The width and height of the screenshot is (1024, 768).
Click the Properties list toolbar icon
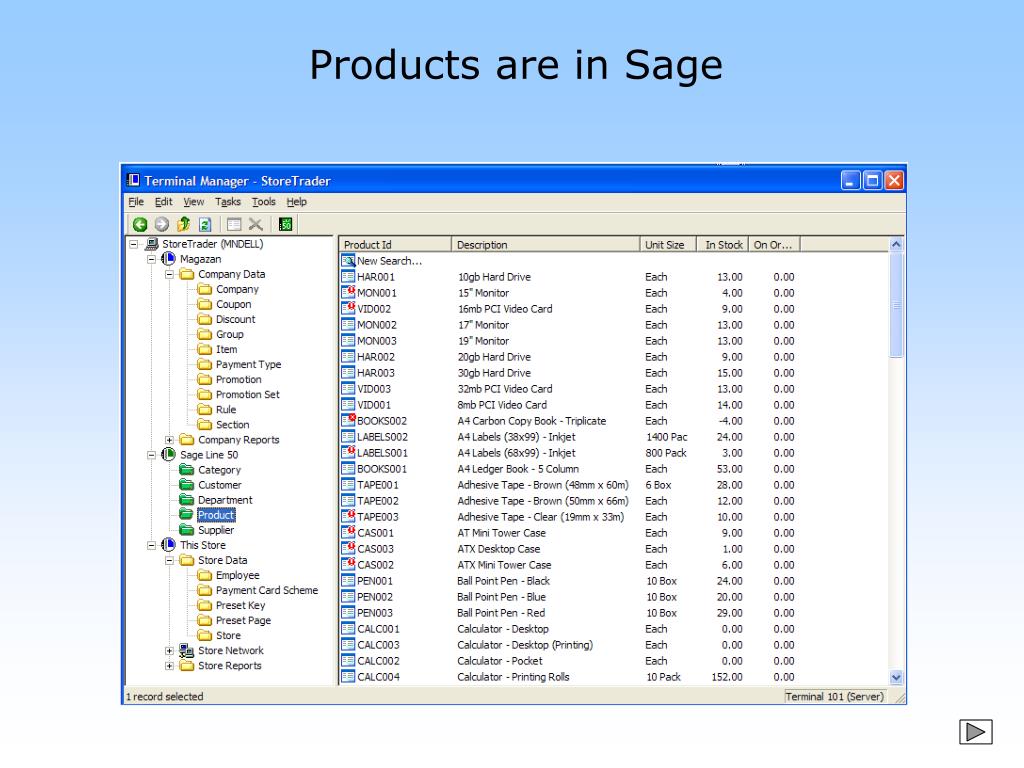tap(234, 225)
